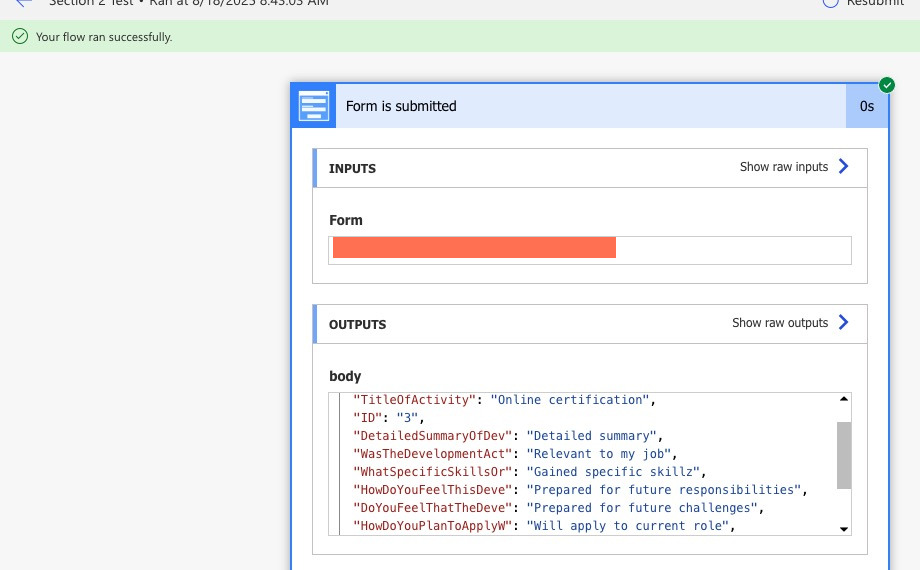Screen dimensions: 920x570
Task: Click the "Your flow ran successfully" message
Action: (x=104, y=37)
